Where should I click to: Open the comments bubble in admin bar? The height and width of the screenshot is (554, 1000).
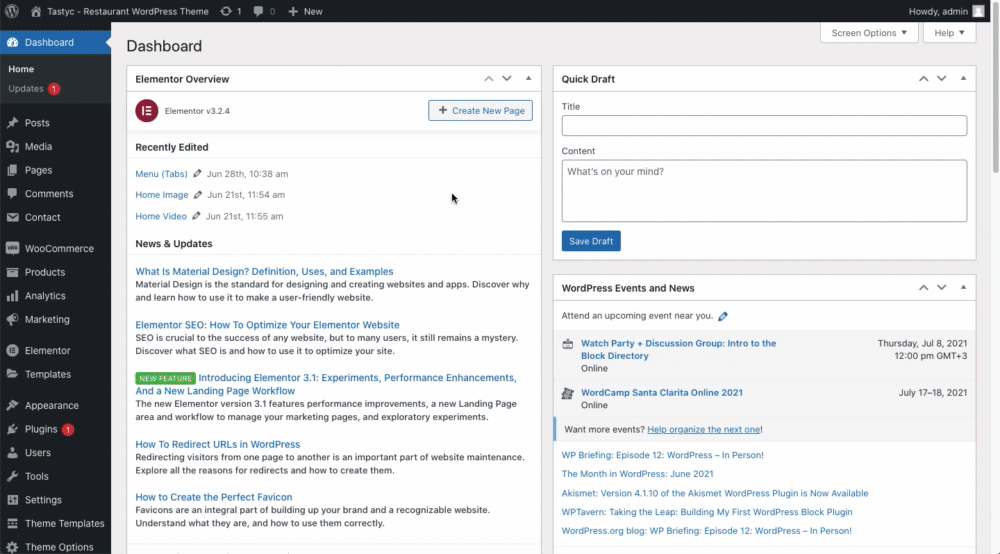point(258,11)
